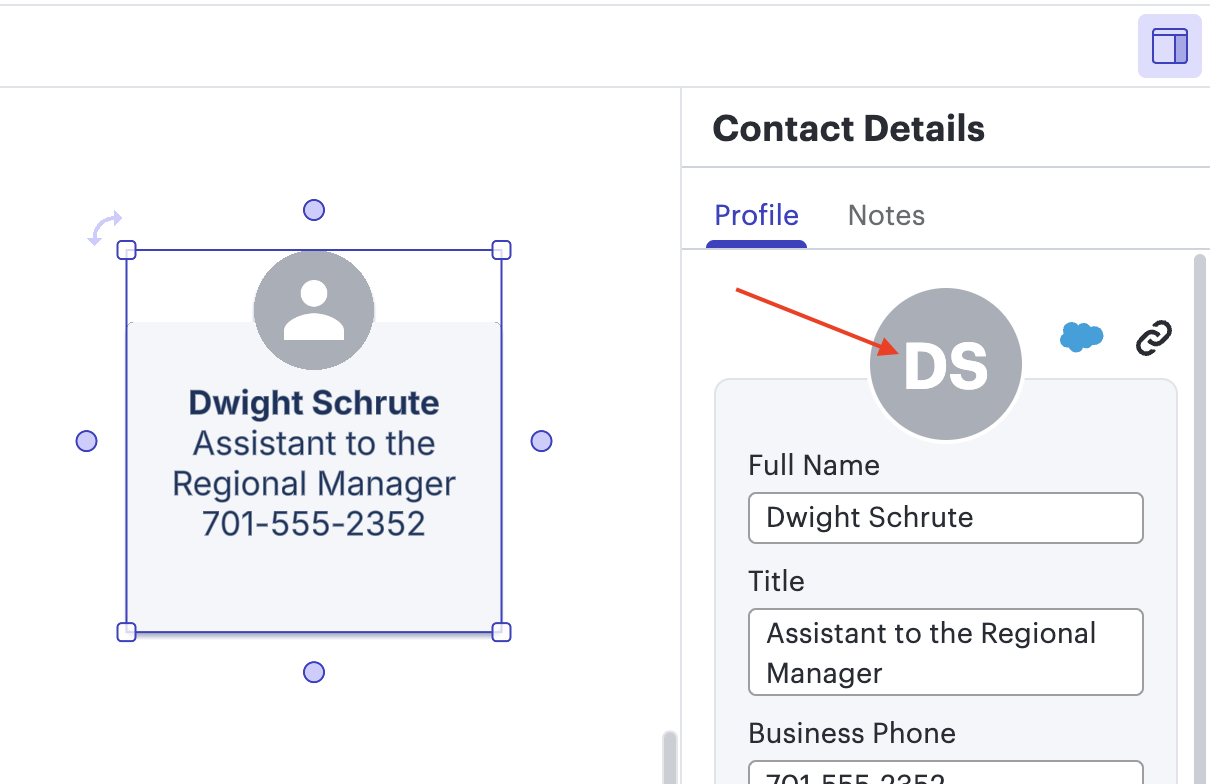Viewport: 1210px width, 784px height.
Task: Select the DS avatar circle
Action: pos(945,363)
